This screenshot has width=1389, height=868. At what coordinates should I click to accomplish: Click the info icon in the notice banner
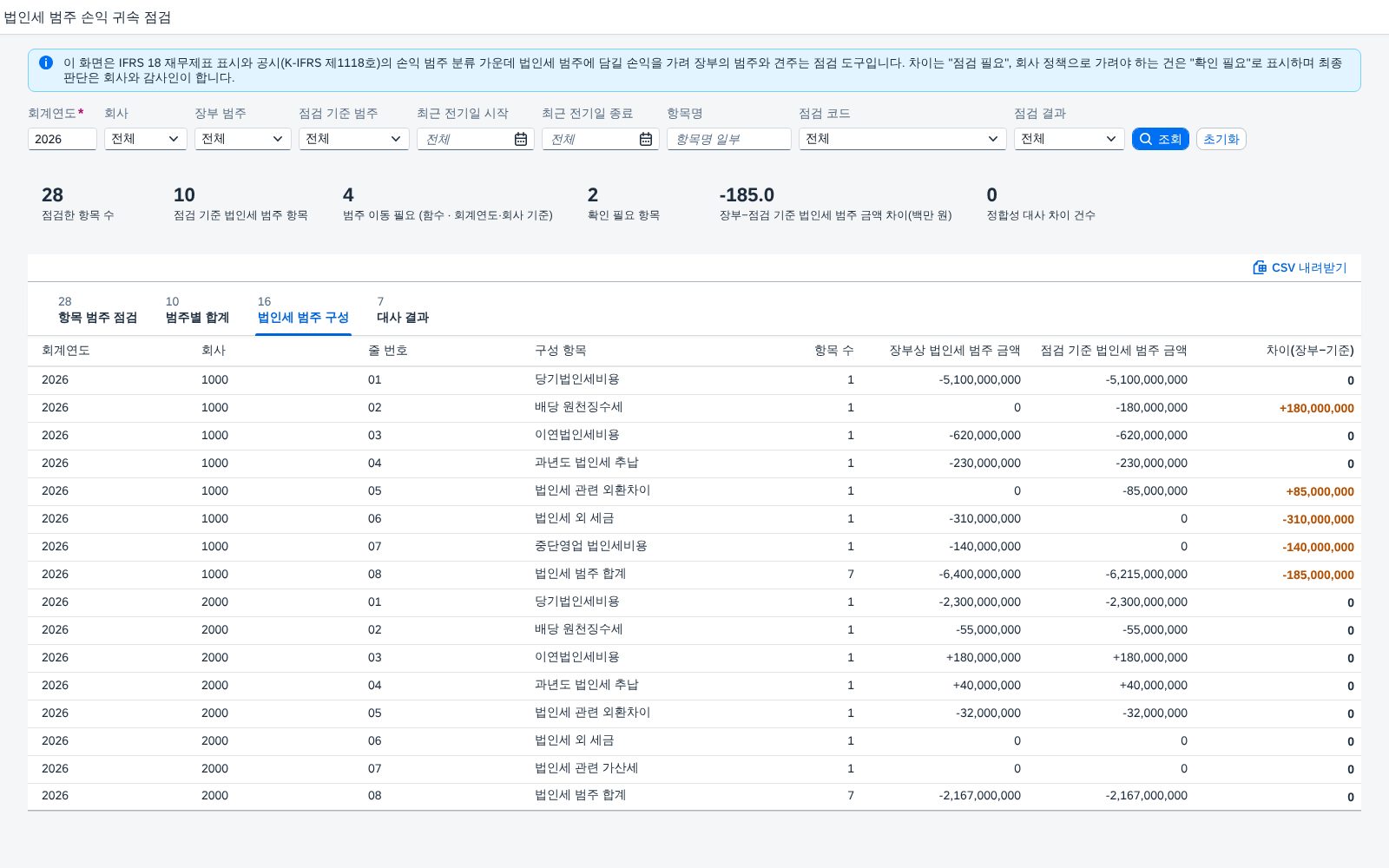[46, 62]
